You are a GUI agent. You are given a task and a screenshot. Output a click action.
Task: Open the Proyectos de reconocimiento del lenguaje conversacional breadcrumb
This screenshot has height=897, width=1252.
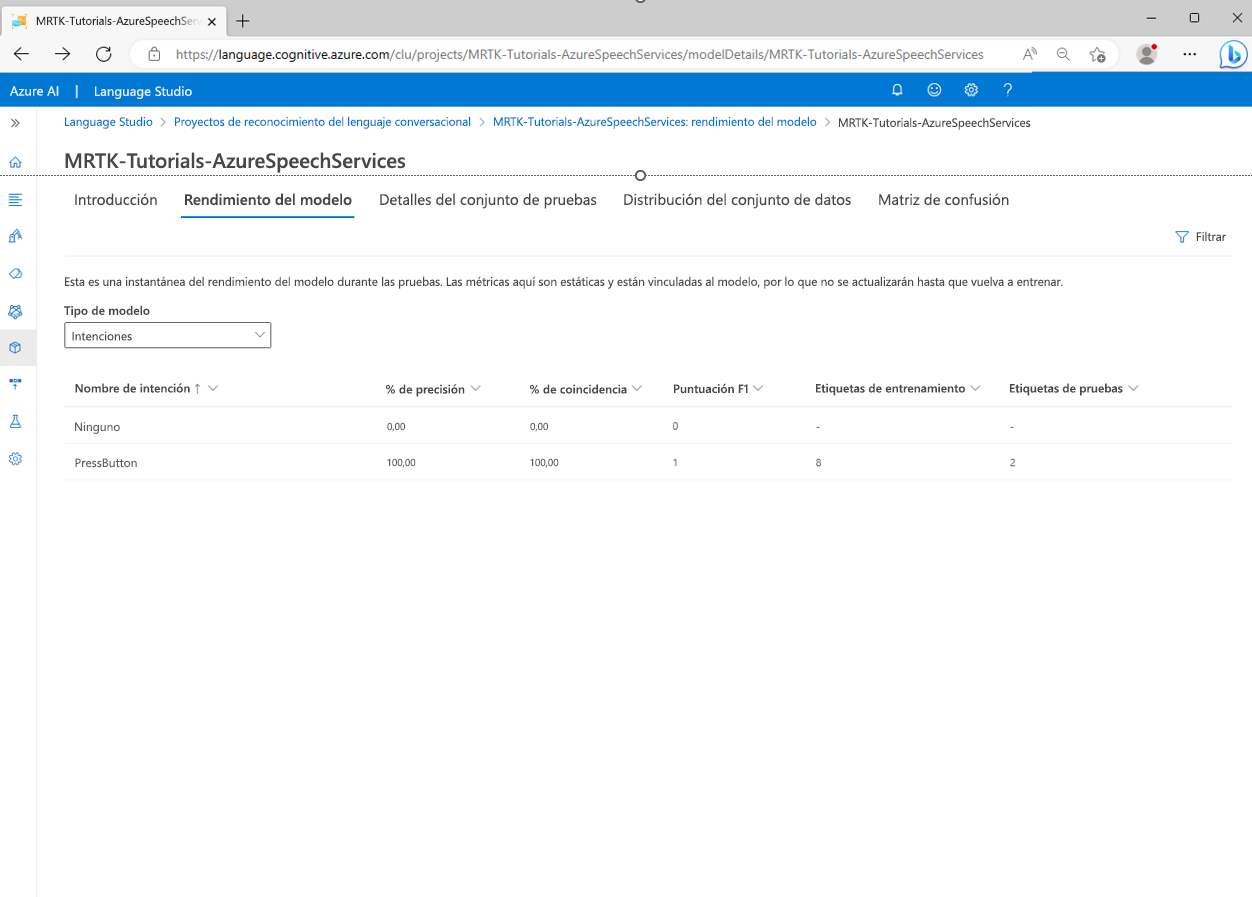coord(322,122)
